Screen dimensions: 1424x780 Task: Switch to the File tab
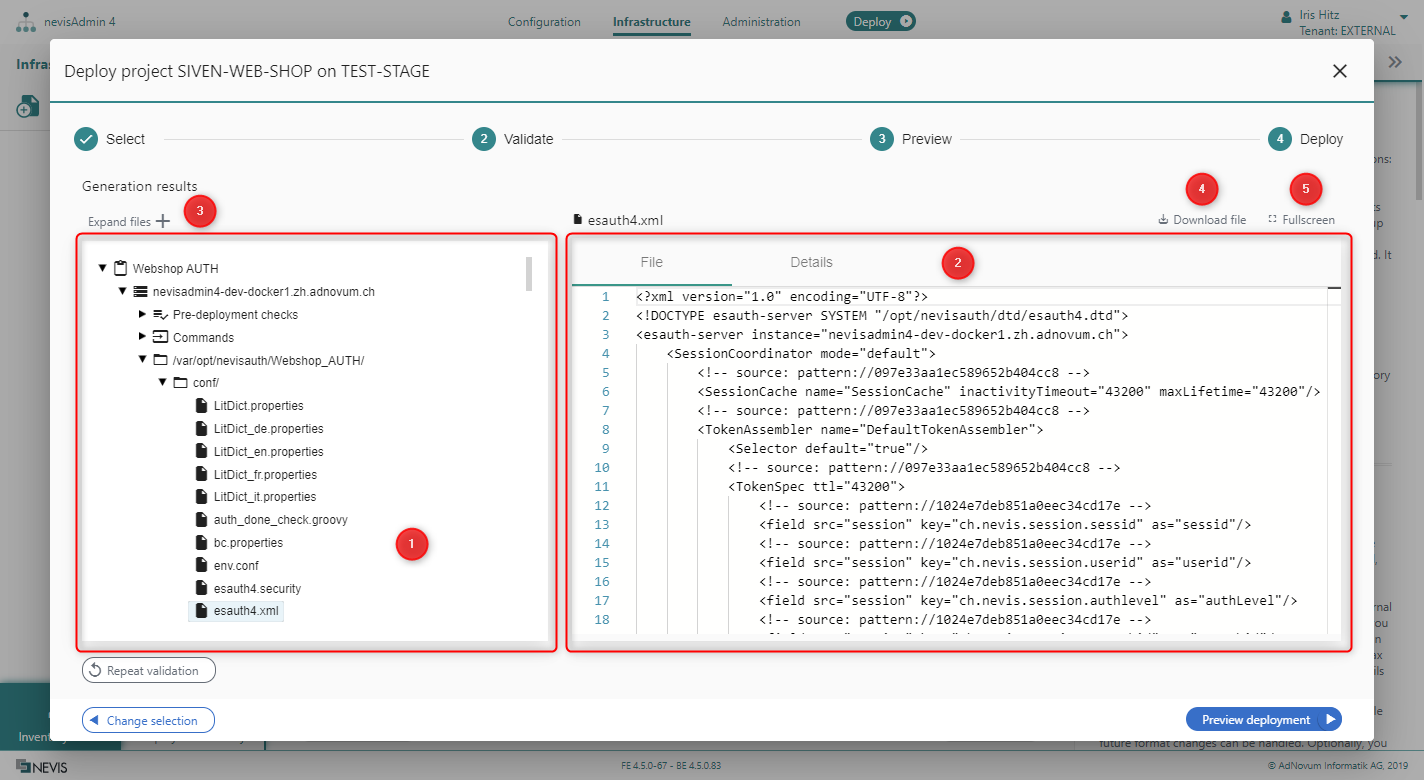pyautogui.click(x=652, y=262)
